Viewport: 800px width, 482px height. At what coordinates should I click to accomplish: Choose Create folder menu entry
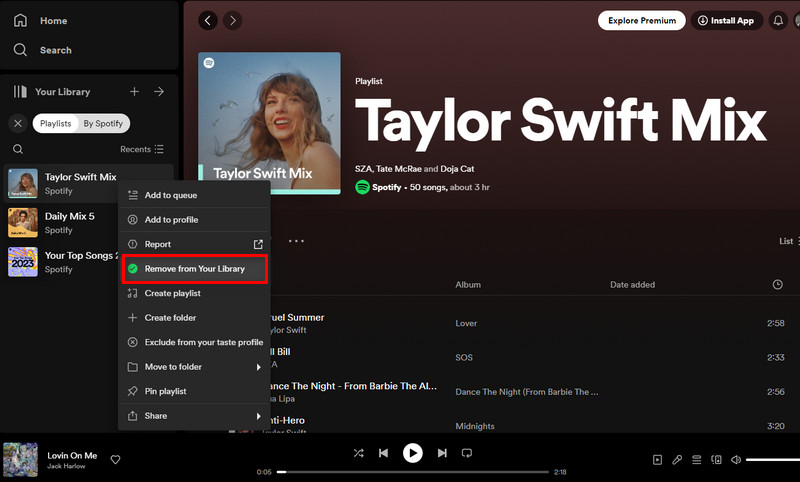(194, 318)
